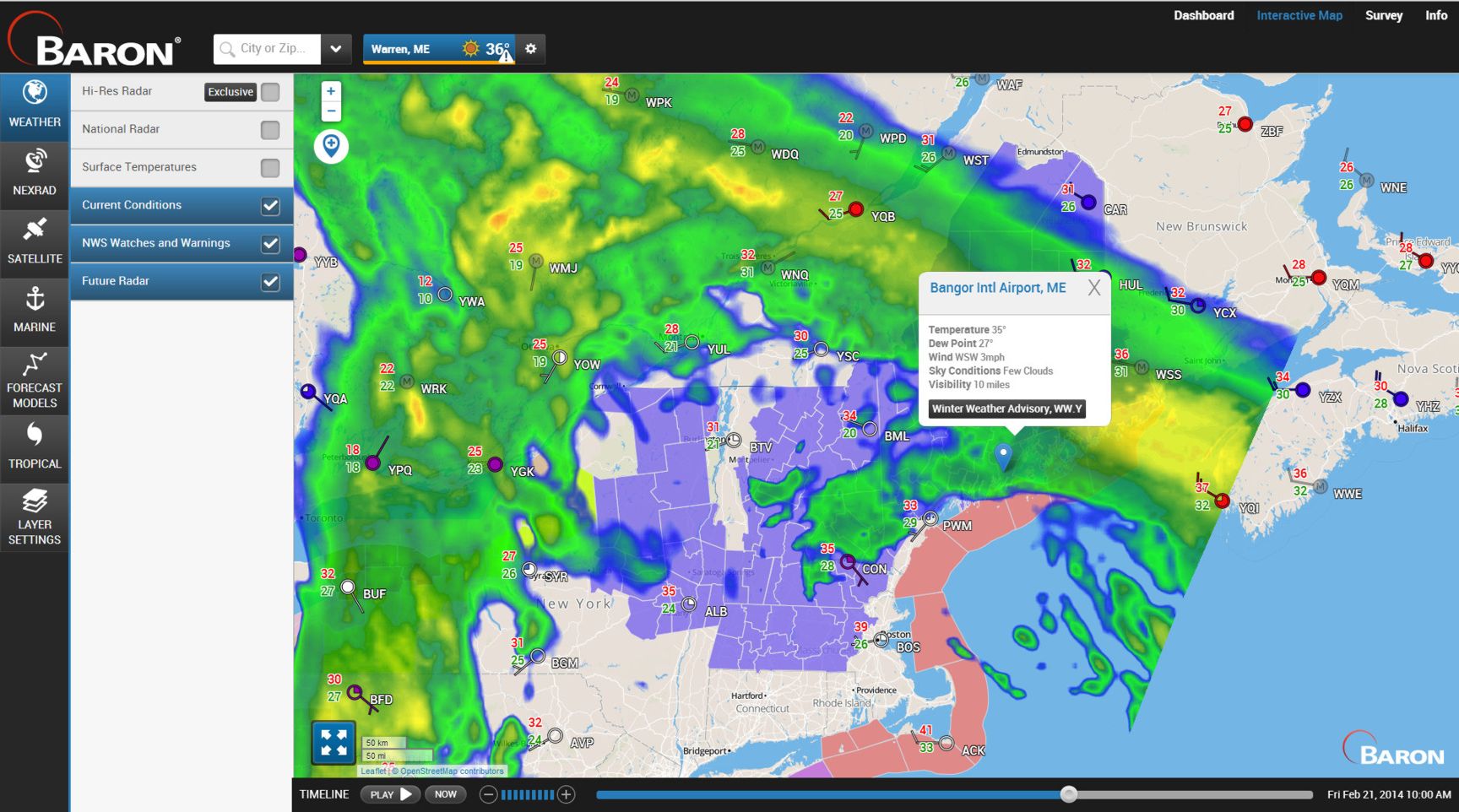Select the National Radar layer row

click(x=182, y=130)
